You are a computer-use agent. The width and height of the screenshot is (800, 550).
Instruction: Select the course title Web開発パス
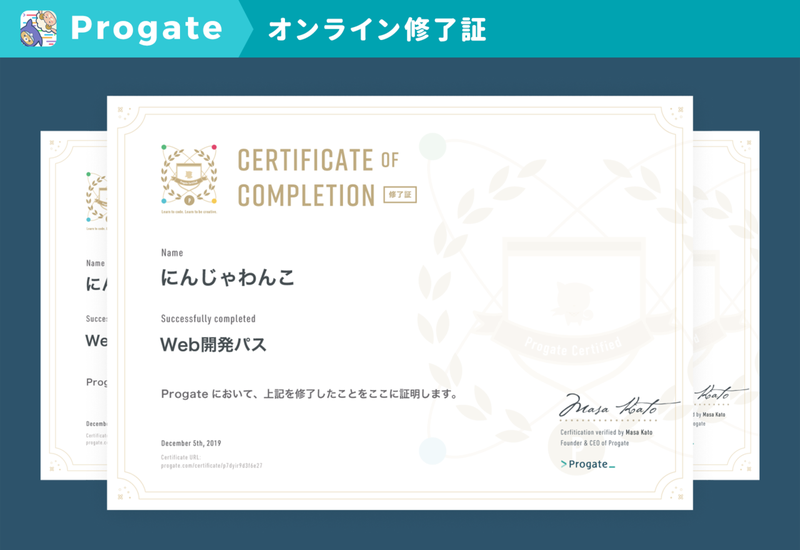[213, 344]
